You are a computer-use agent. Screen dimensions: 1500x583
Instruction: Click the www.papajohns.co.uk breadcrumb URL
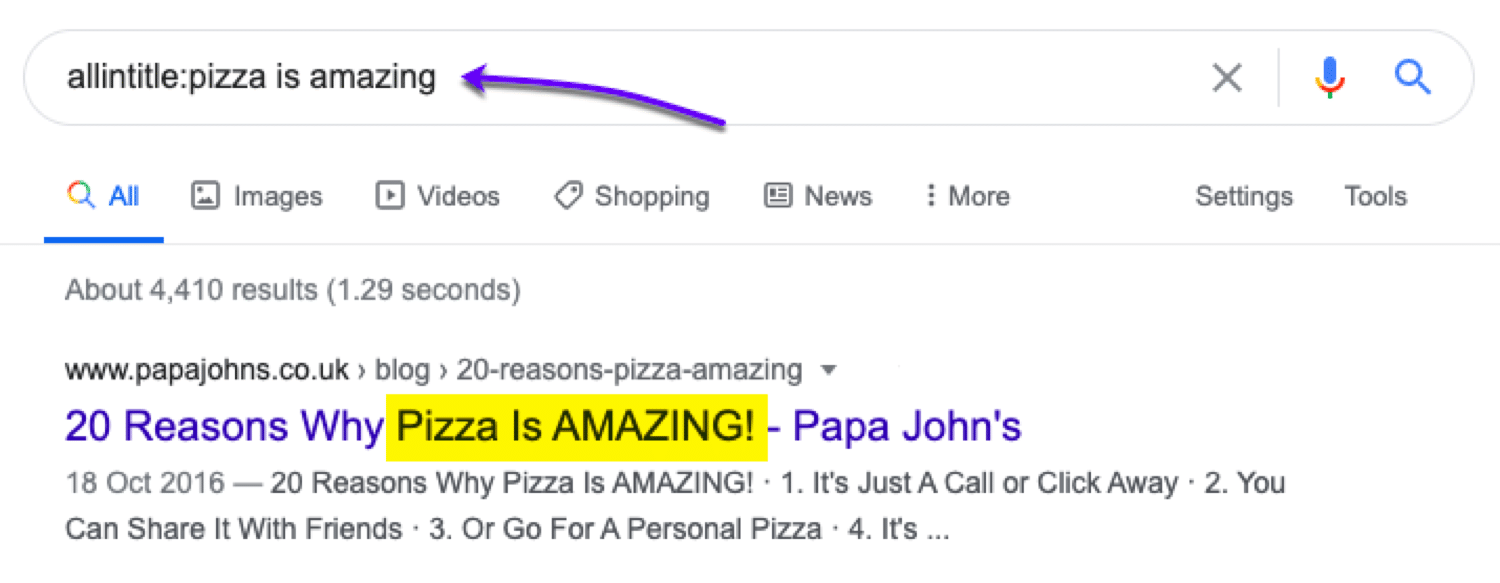coord(207,371)
